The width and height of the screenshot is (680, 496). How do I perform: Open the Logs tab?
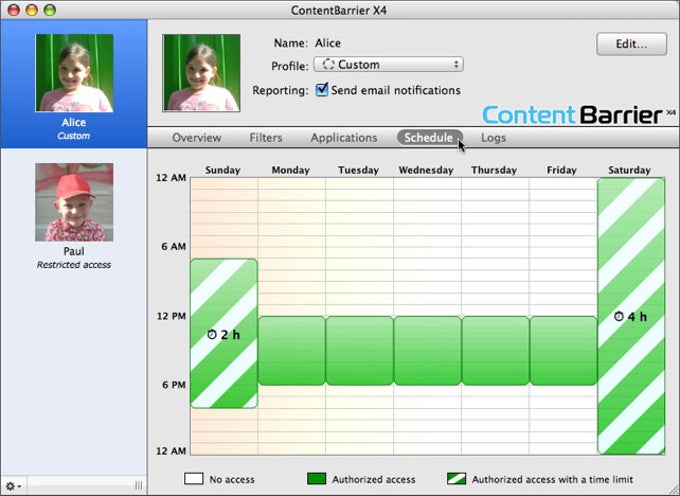[494, 138]
